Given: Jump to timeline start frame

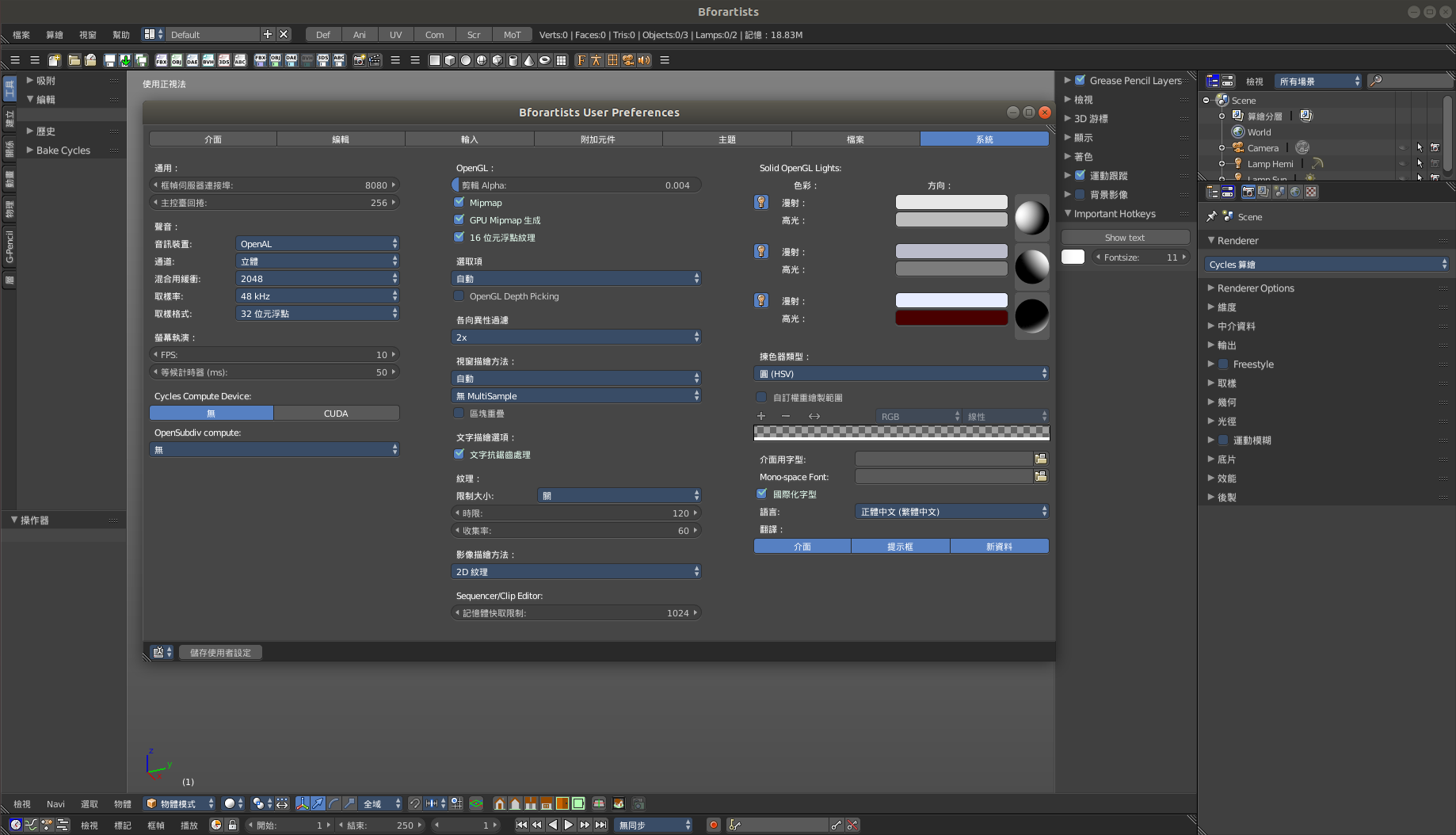Looking at the screenshot, I should 521,825.
